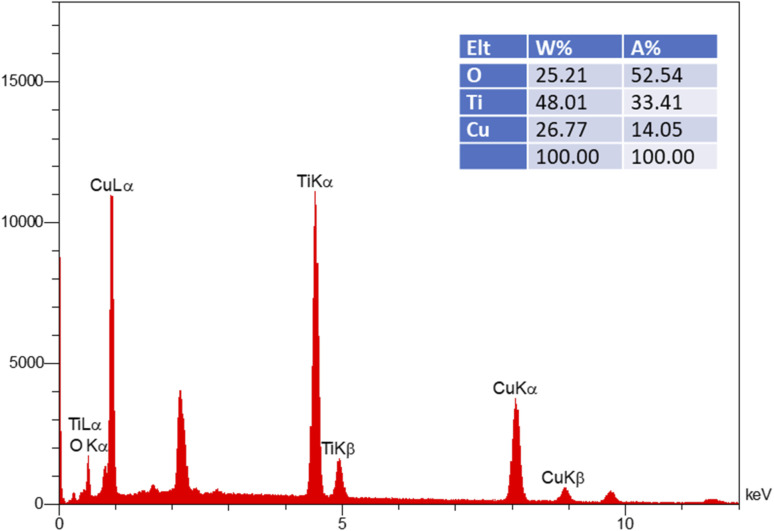Click the O element row label
Screen dimensions: 774x531
click(493, 76)
